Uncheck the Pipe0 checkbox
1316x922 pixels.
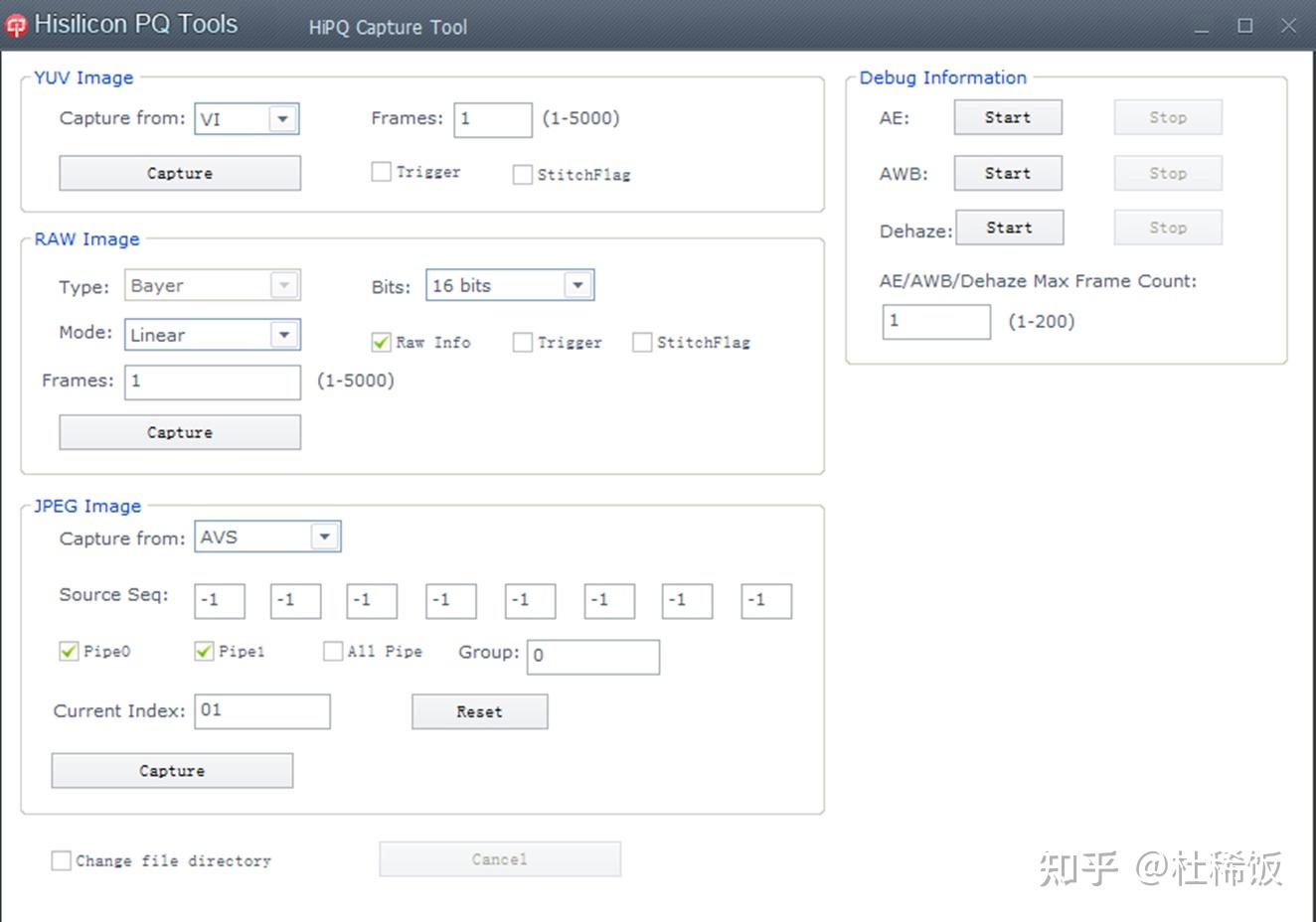(69, 651)
